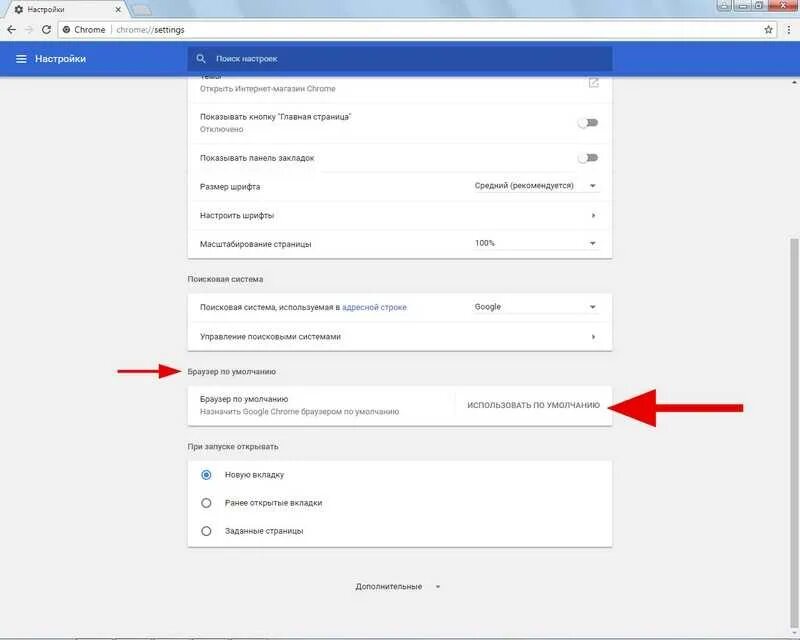800x640 pixels.
Task: Click the search magnifier icon
Action: [x=201, y=59]
